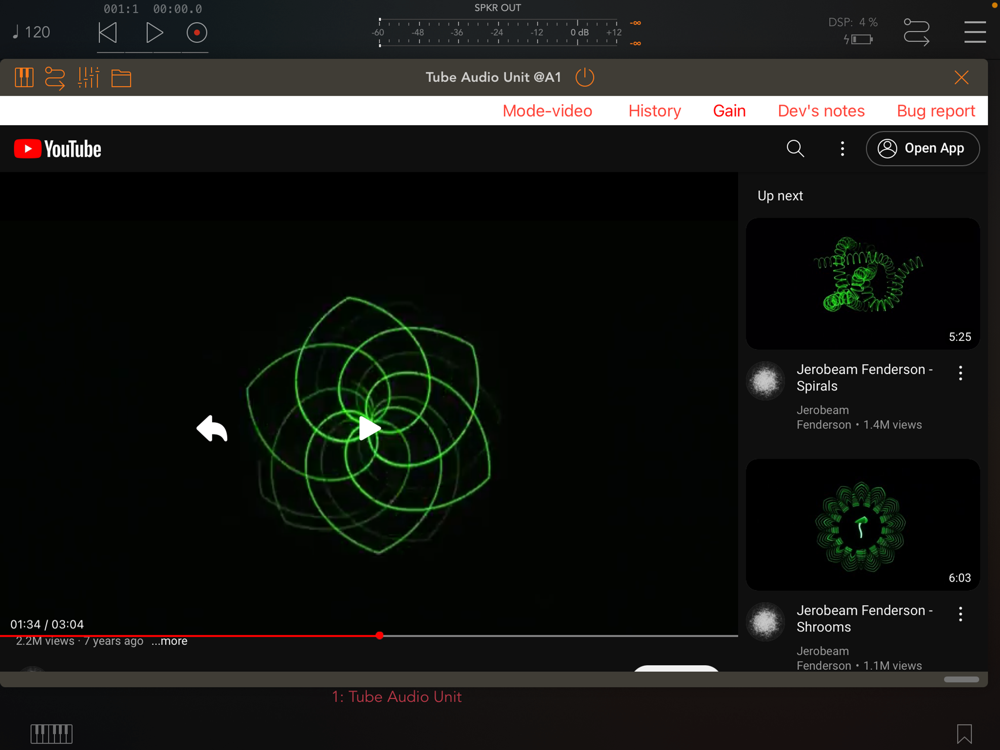Click the DSP 4 % indicator

click(x=853, y=22)
